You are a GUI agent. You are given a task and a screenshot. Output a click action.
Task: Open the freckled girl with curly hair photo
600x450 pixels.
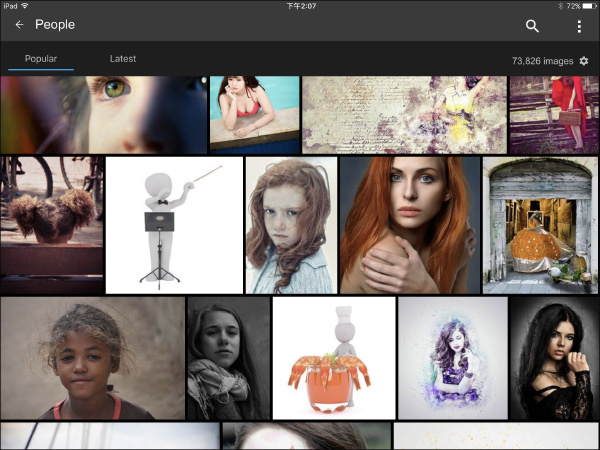tap(291, 224)
